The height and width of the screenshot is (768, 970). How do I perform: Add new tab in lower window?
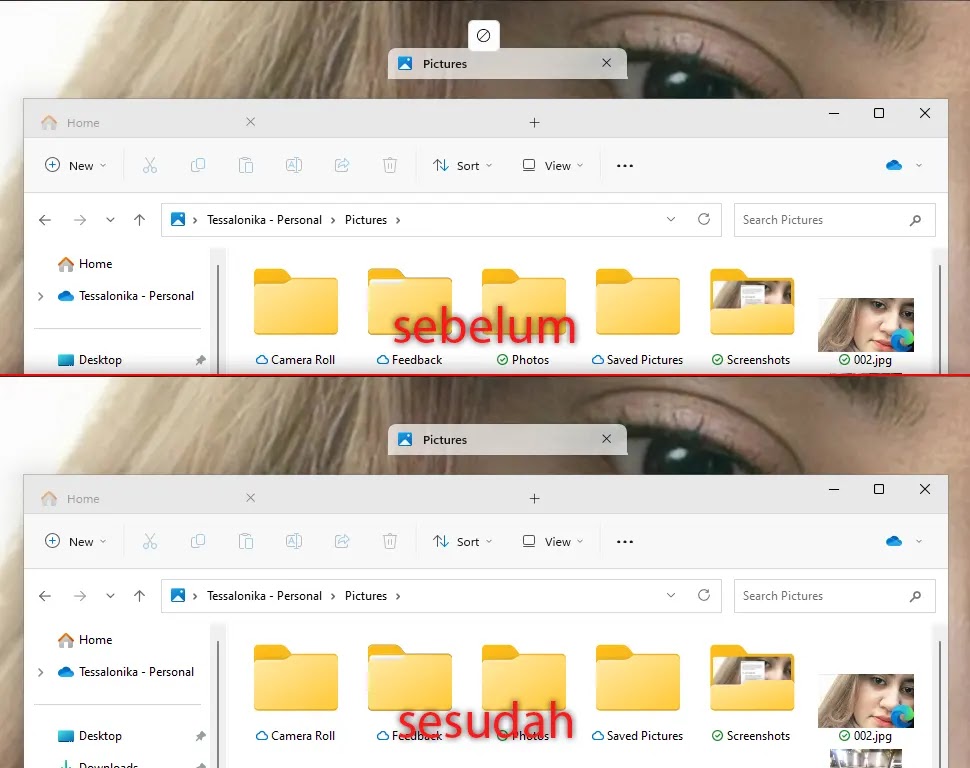pos(534,499)
